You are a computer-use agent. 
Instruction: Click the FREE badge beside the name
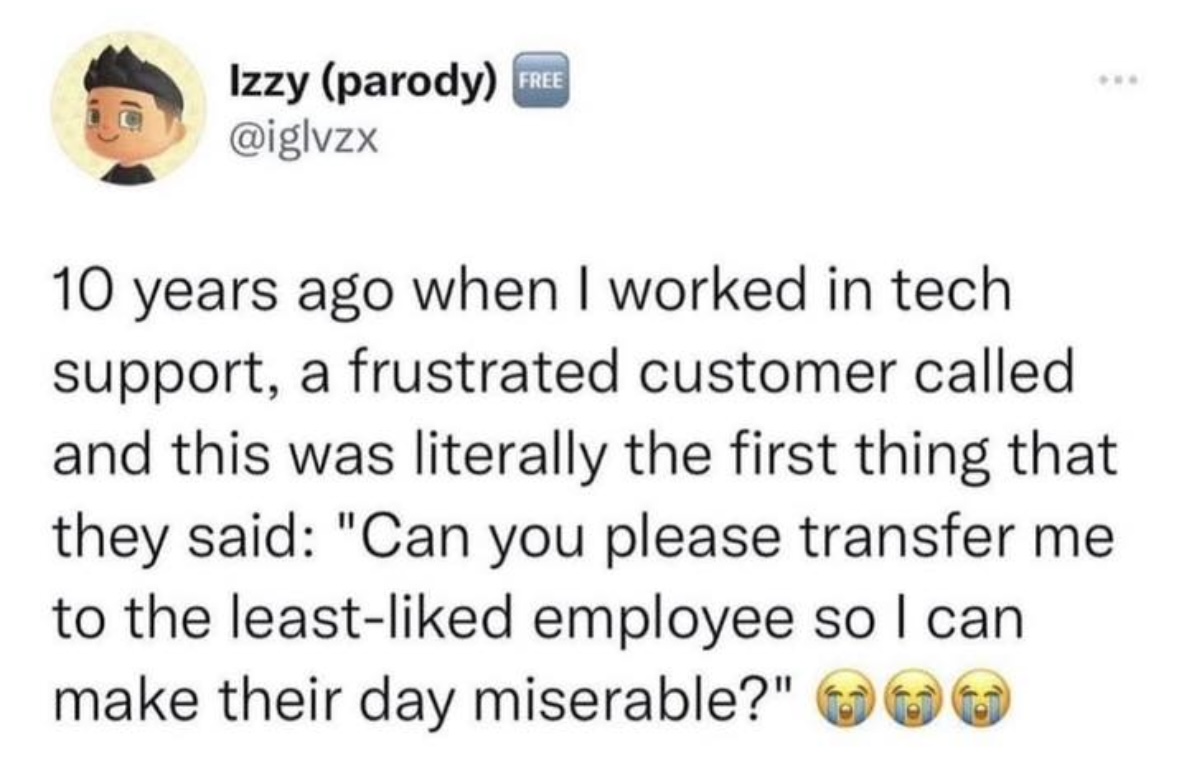click(541, 79)
